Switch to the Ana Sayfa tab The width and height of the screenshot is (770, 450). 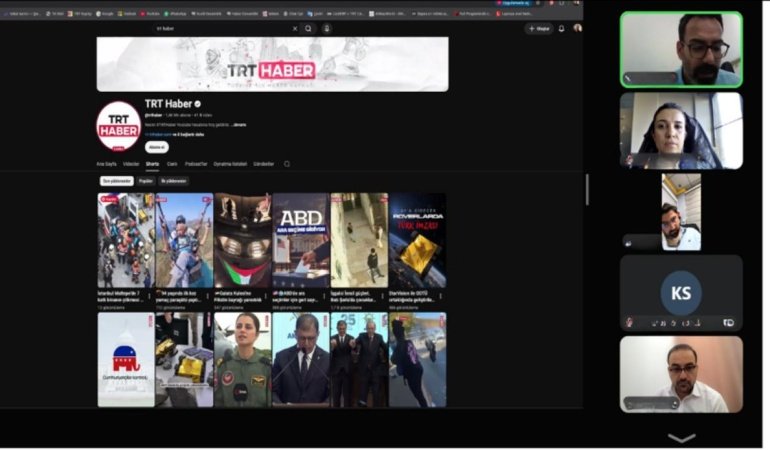click(x=106, y=164)
